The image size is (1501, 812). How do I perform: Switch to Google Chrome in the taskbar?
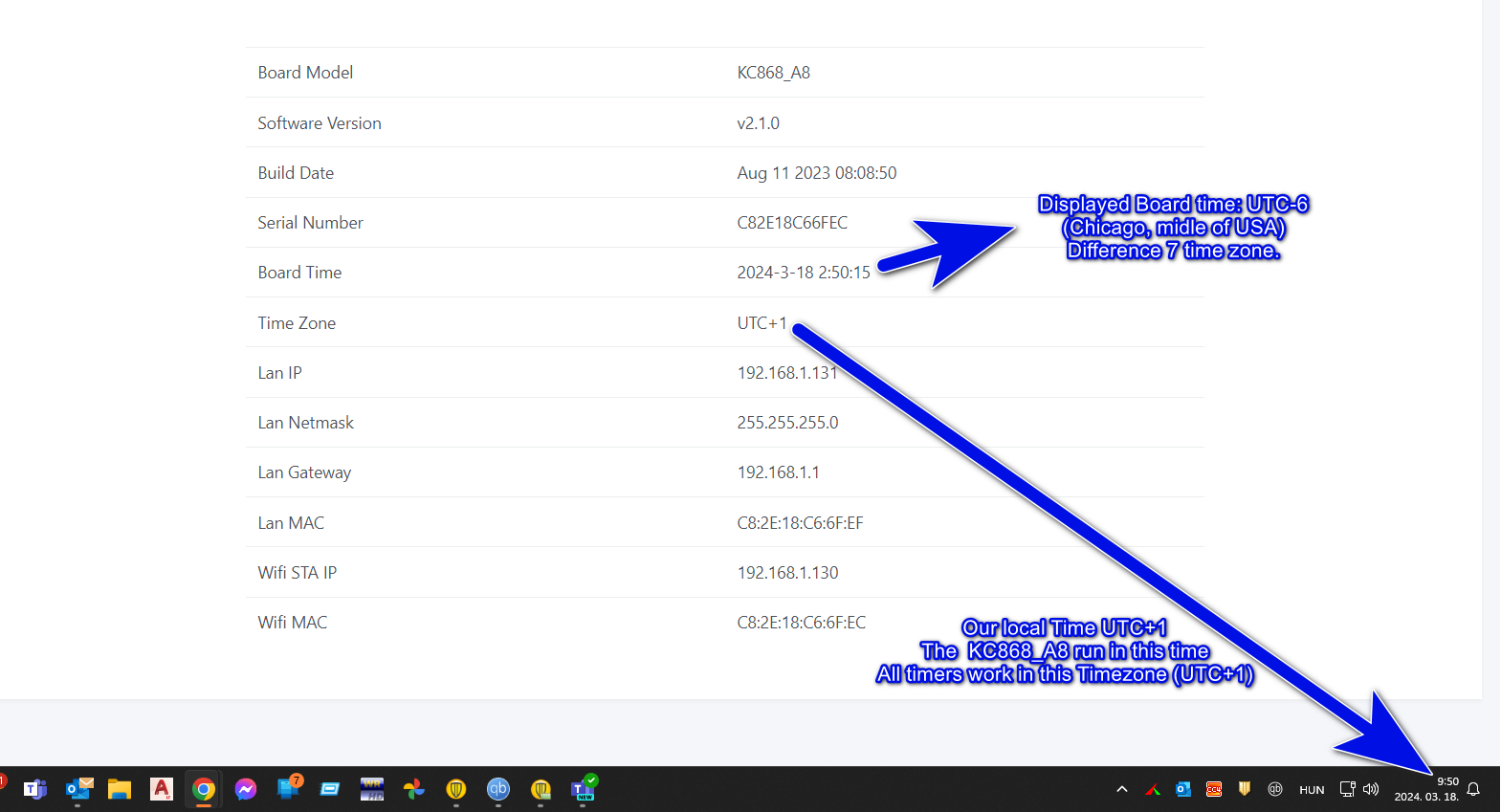click(x=204, y=789)
